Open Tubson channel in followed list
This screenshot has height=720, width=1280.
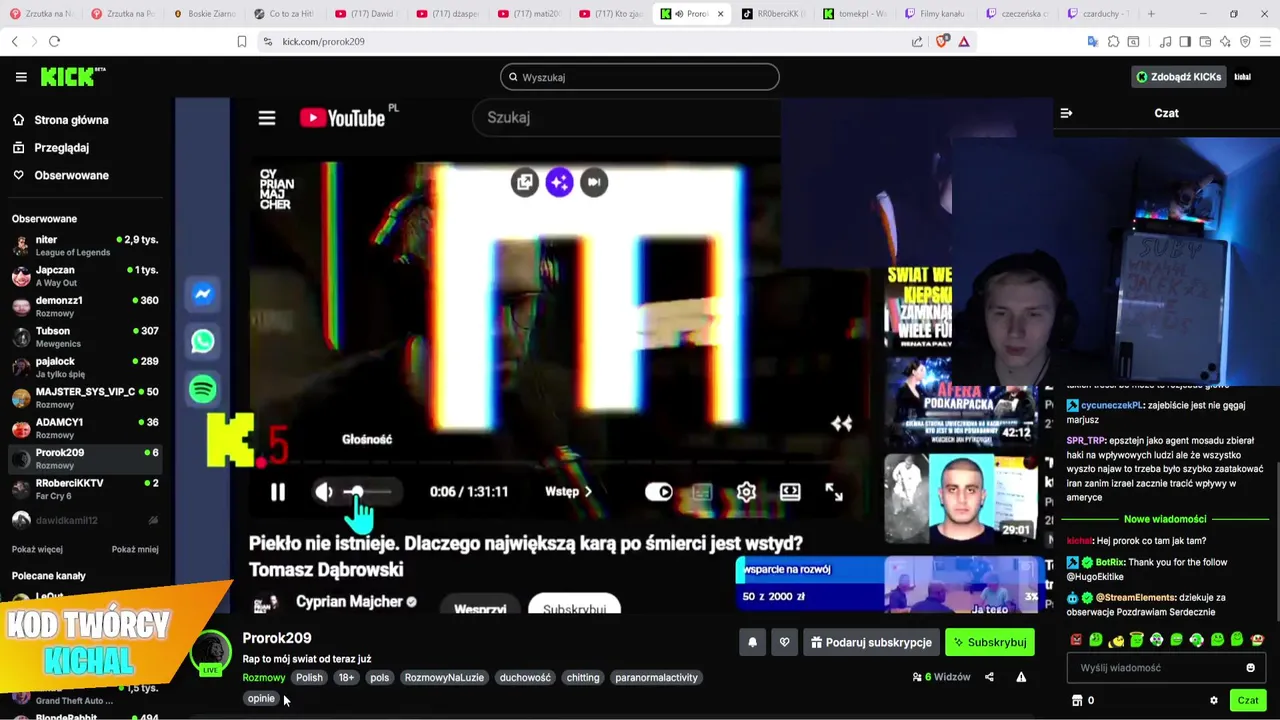[x=85, y=337]
